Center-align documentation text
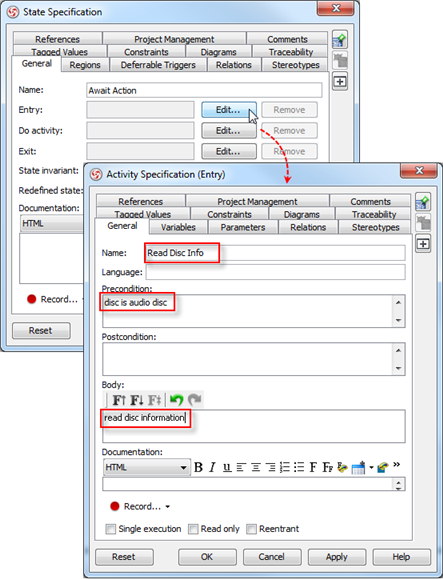Viewport: 443px width, 579px height. coord(255,467)
